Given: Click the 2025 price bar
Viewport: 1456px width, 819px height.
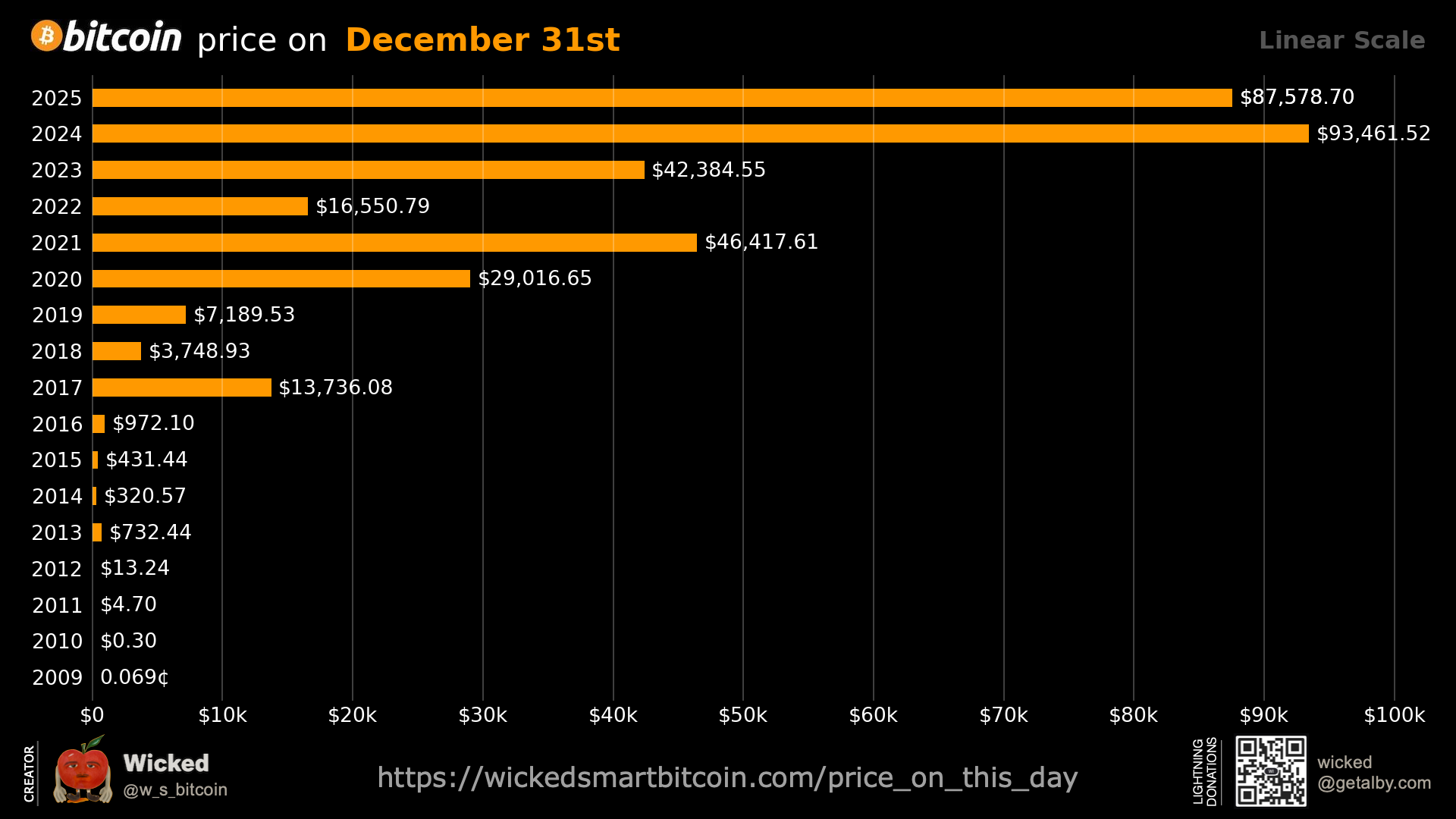Looking at the screenshot, I should coord(661,98).
